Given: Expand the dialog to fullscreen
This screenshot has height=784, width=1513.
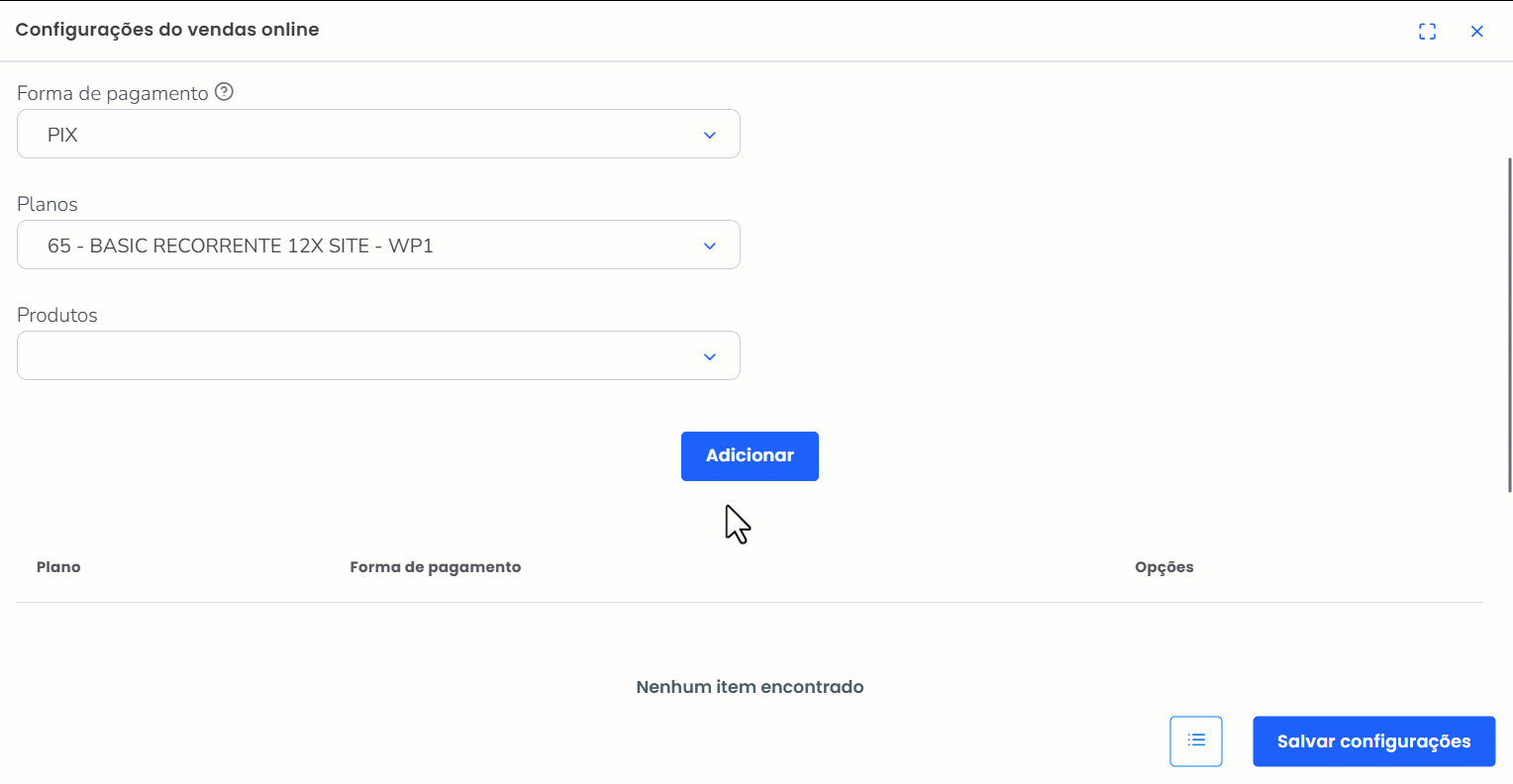Looking at the screenshot, I should [1427, 32].
